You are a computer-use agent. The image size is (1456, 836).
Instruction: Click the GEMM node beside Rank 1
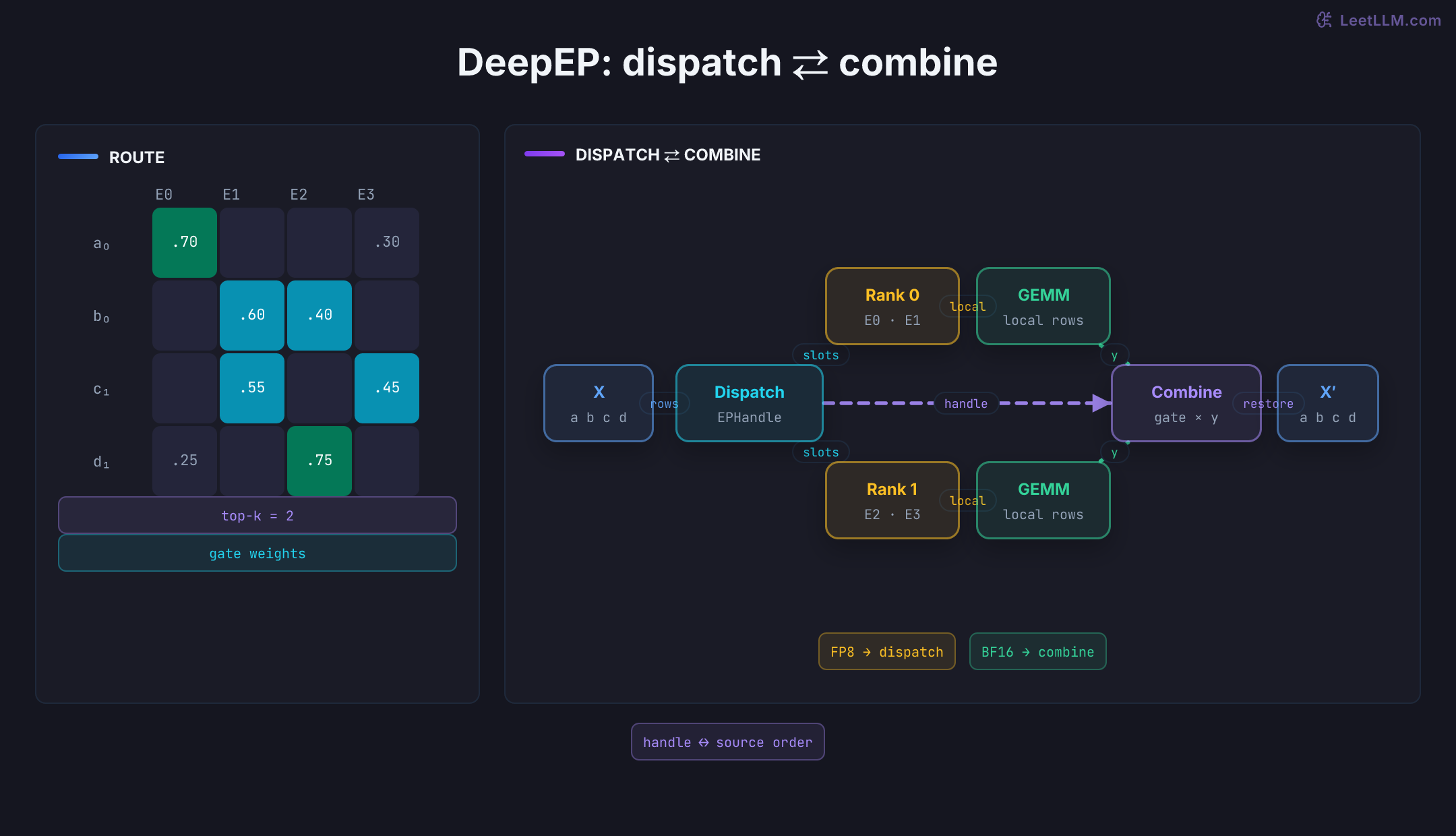1043,500
